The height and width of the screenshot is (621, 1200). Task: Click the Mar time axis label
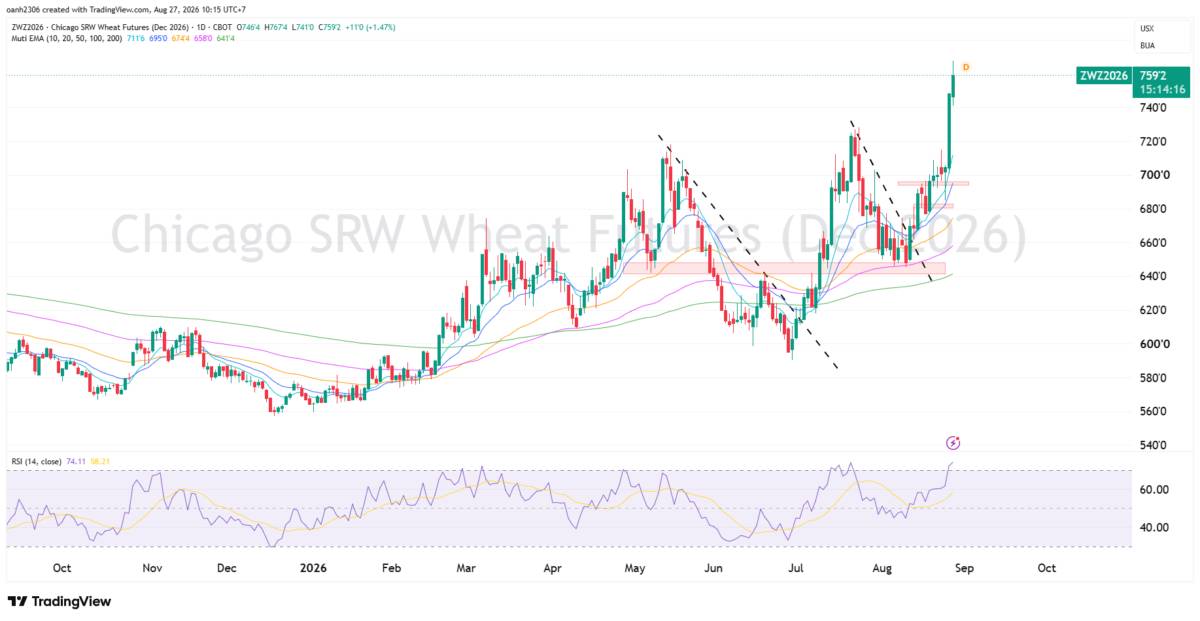click(466, 568)
